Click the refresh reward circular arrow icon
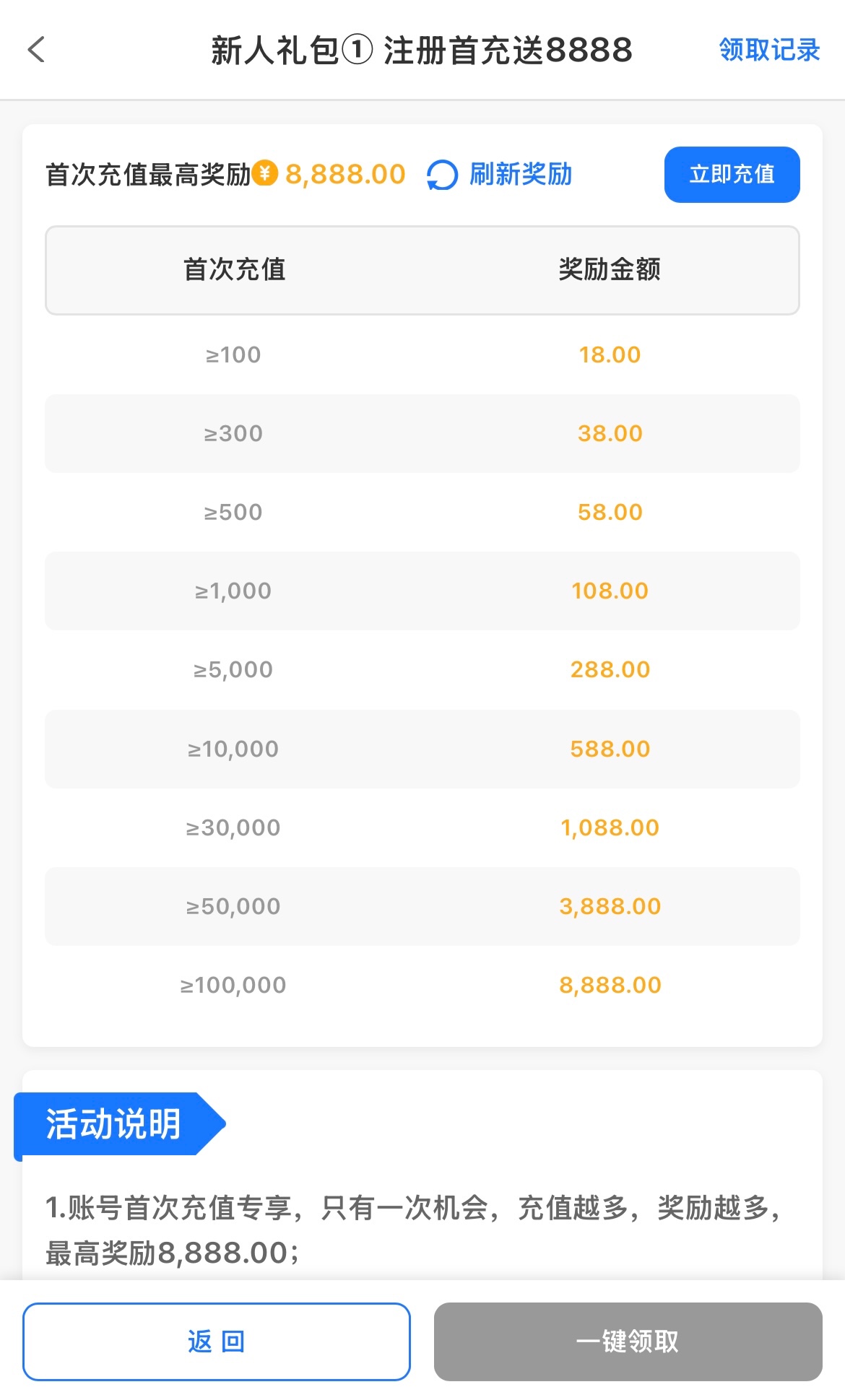Image resolution: width=845 pixels, height=1400 pixels. tap(442, 175)
